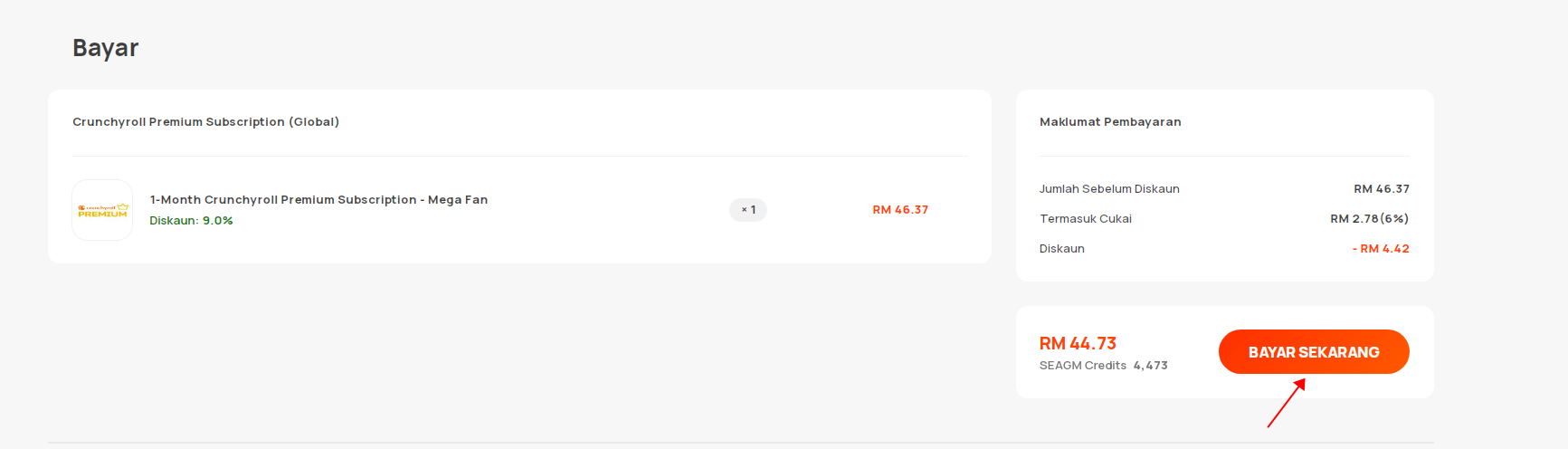Click the Diskaun row label in payment details
This screenshot has height=449, width=1568.
pyautogui.click(x=1062, y=249)
